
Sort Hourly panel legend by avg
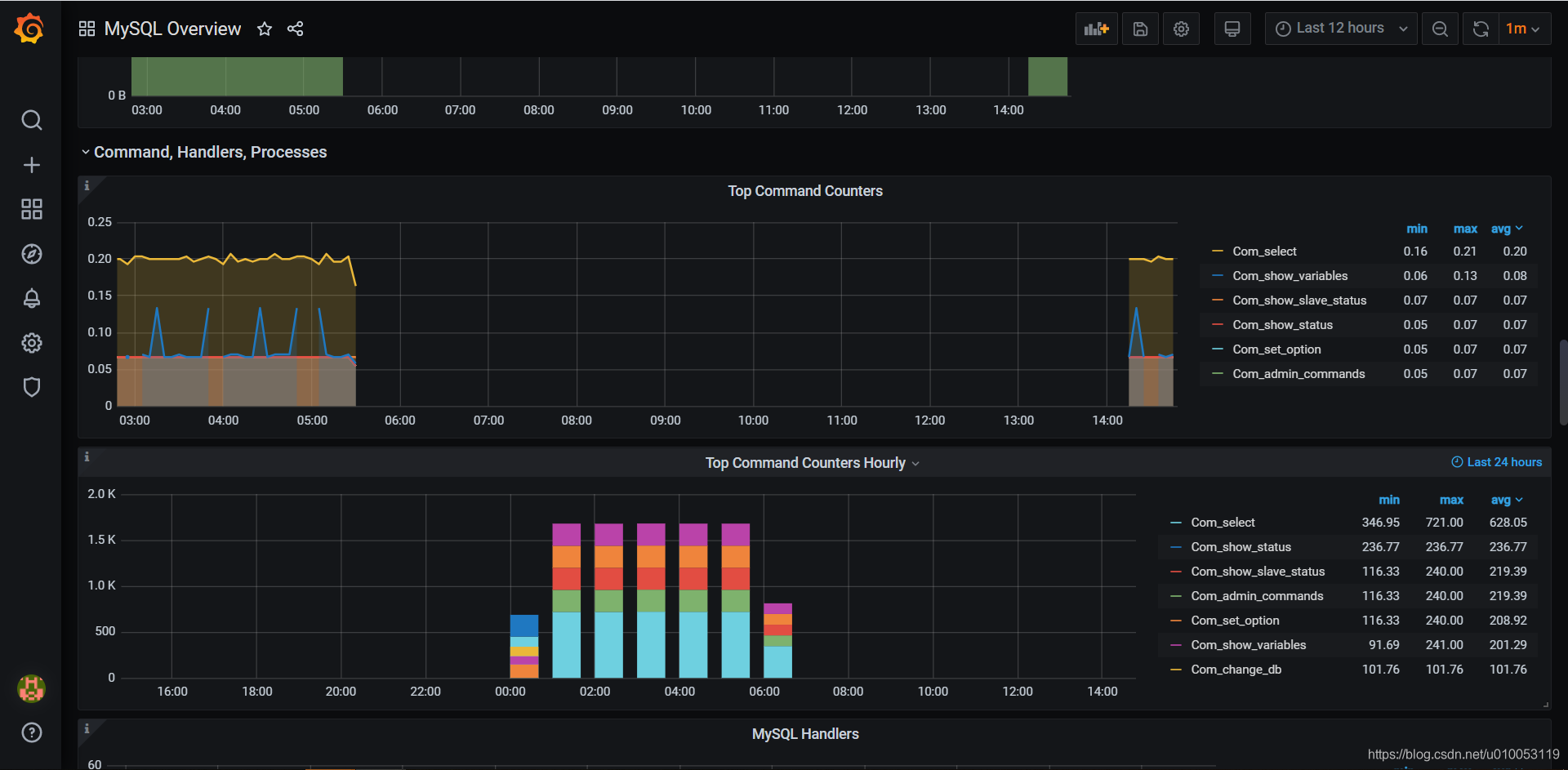tap(1506, 500)
